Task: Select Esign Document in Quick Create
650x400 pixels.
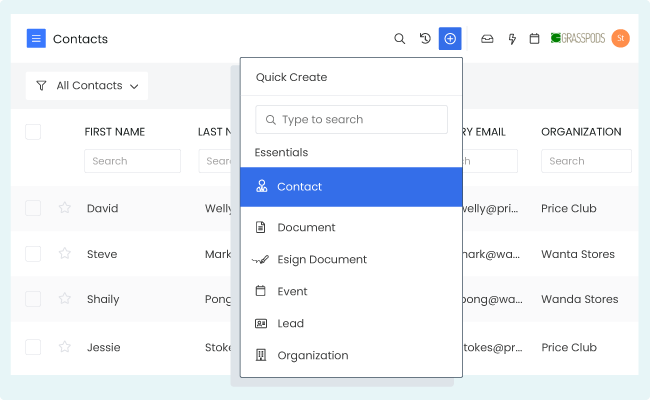Action: point(321,259)
